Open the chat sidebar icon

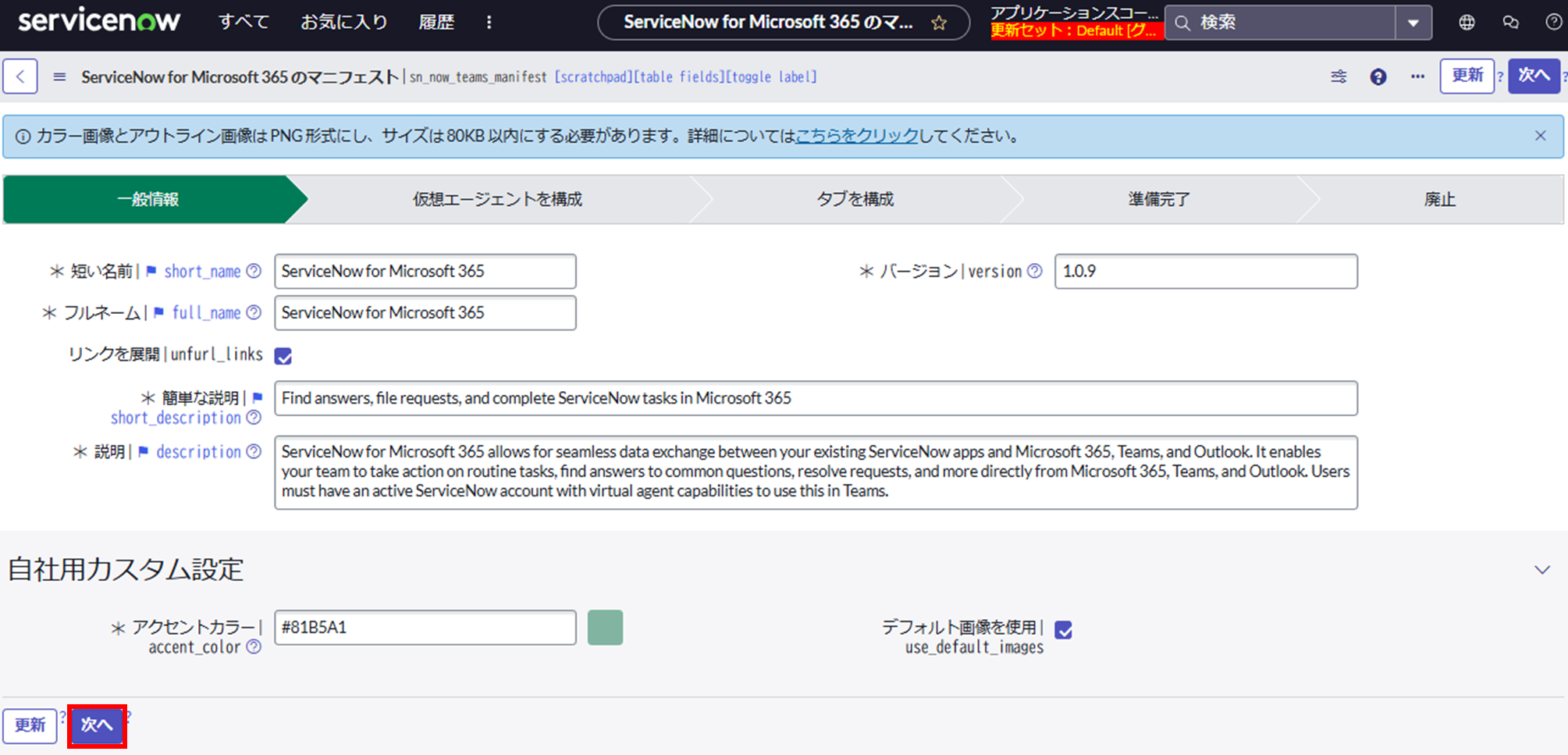(x=1511, y=23)
